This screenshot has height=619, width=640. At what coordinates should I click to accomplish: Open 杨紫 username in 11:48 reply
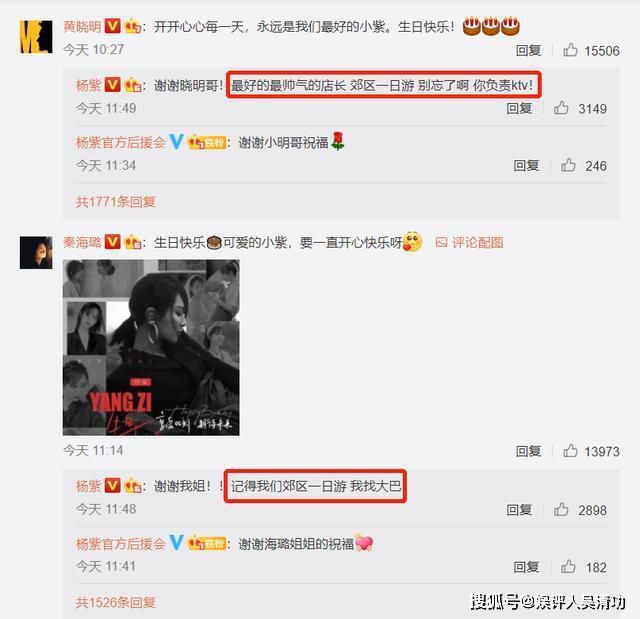pos(88,486)
